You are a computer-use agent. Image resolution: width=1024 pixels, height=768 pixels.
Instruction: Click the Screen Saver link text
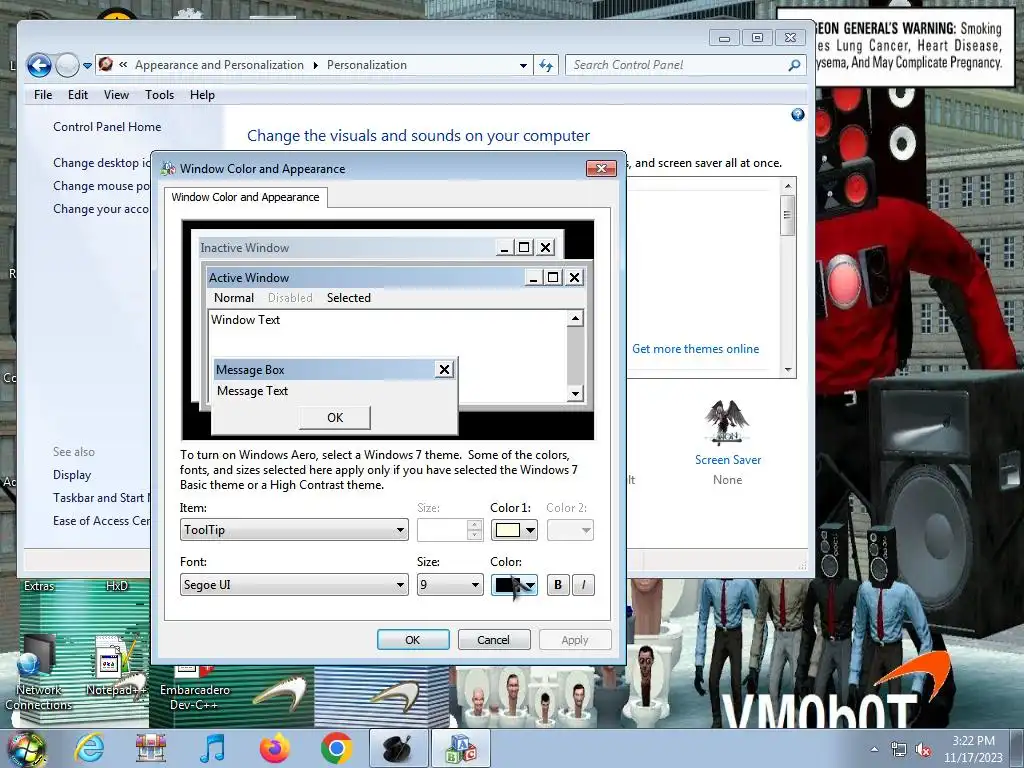[728, 460]
